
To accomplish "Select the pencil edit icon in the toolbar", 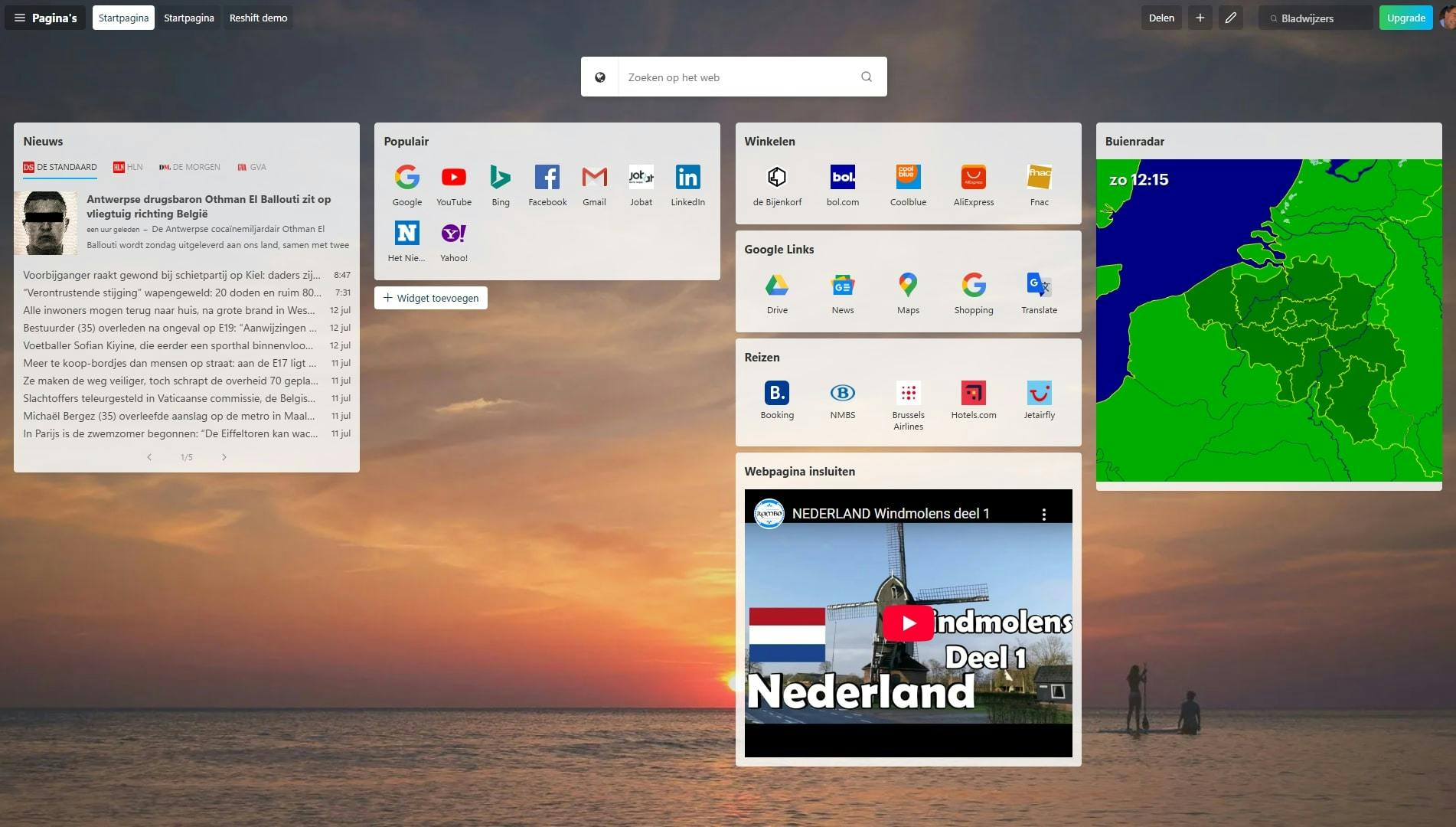I will click(1231, 17).
